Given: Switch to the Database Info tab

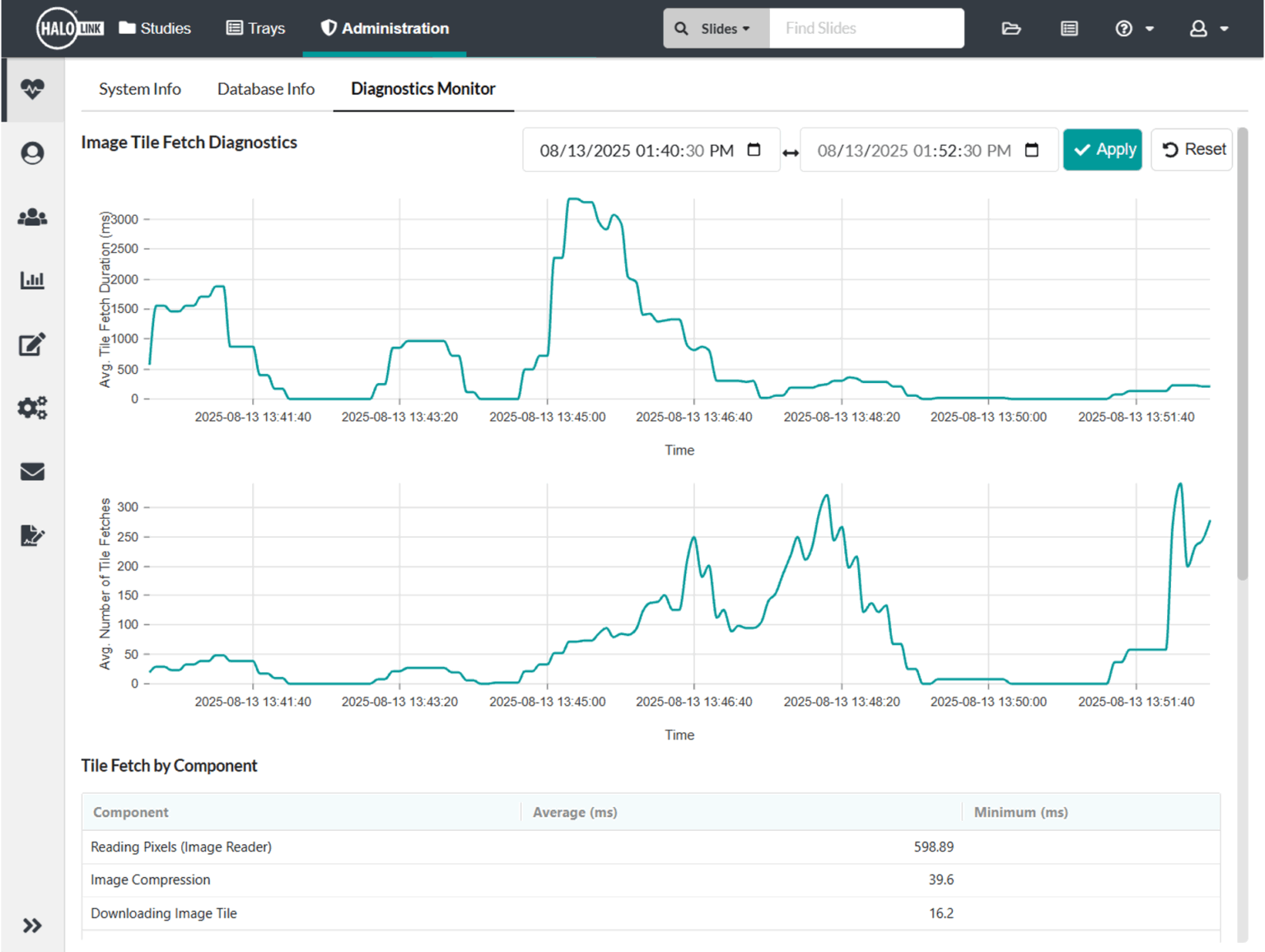Looking at the screenshot, I should [x=265, y=89].
